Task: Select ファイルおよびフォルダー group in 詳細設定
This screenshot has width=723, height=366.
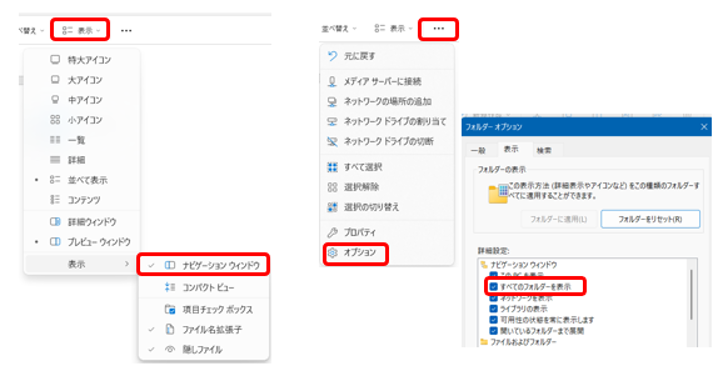Action: [518, 342]
